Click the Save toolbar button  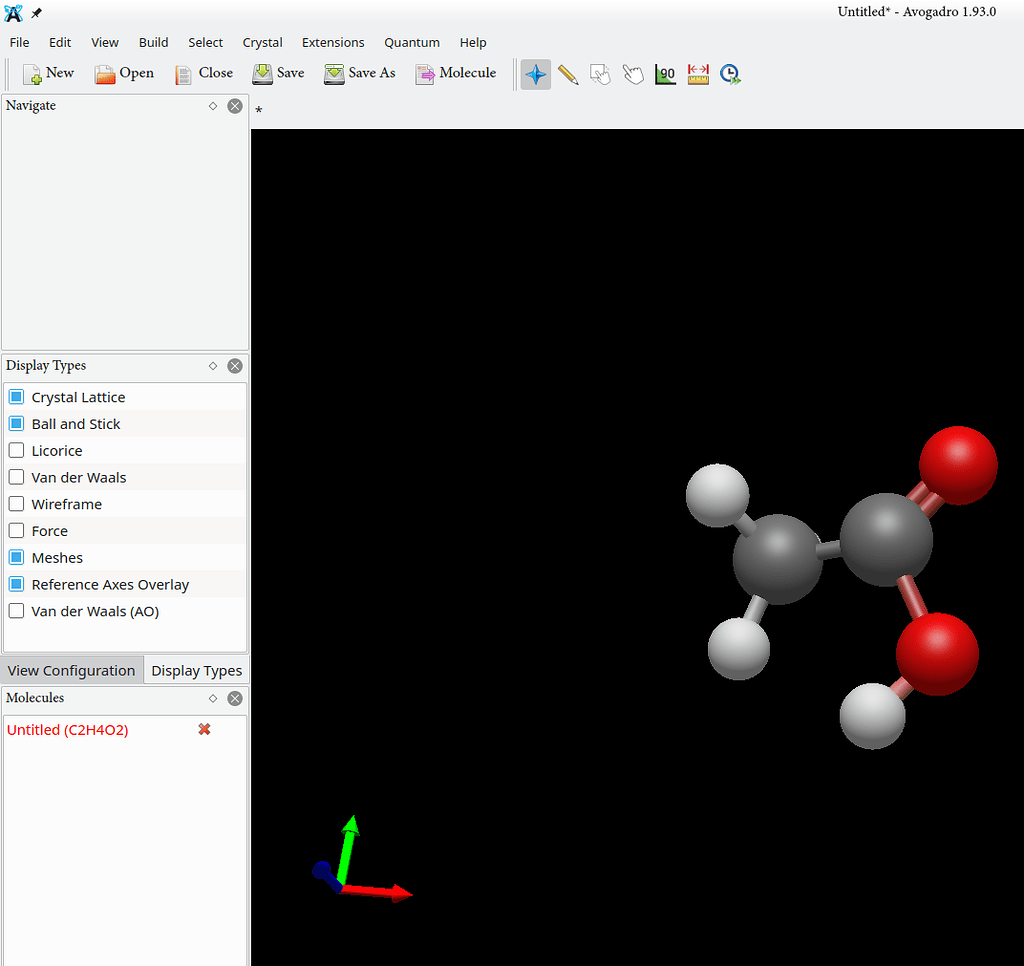pos(278,73)
